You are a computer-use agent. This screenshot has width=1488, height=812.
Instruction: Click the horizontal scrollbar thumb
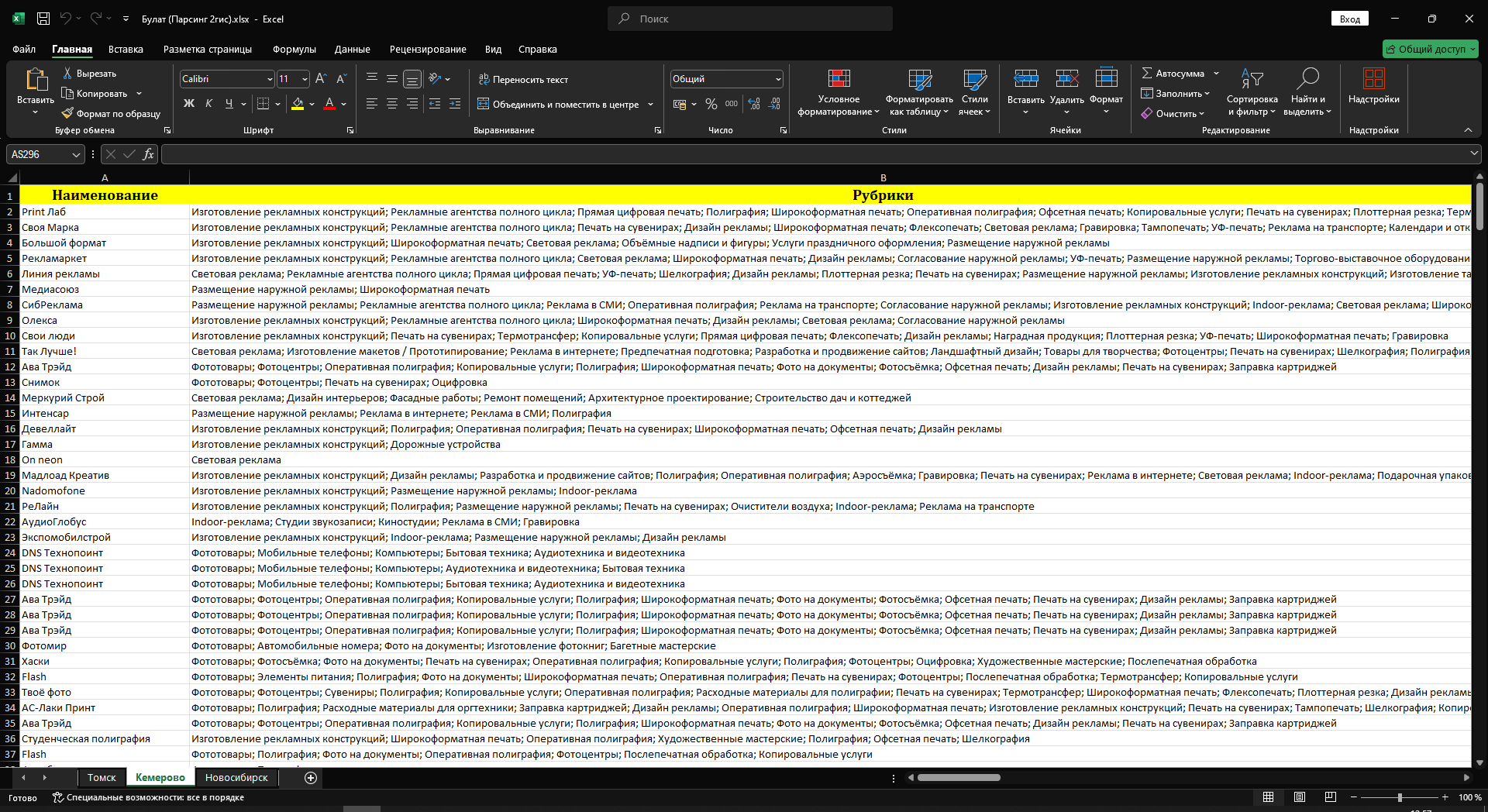(x=959, y=778)
